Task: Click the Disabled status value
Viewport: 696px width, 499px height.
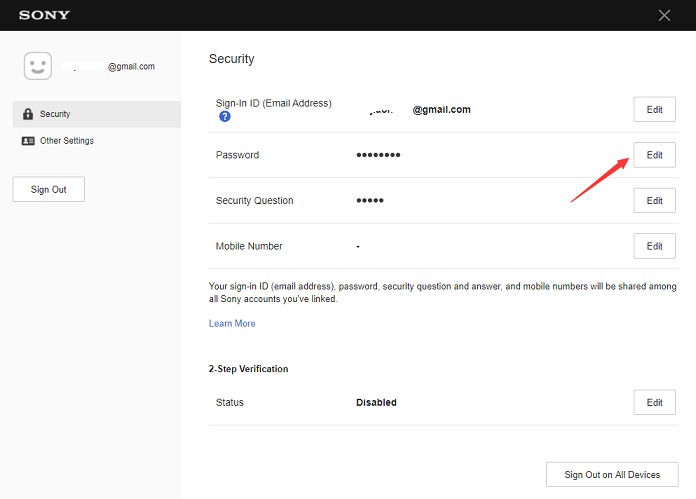Action: (376, 403)
